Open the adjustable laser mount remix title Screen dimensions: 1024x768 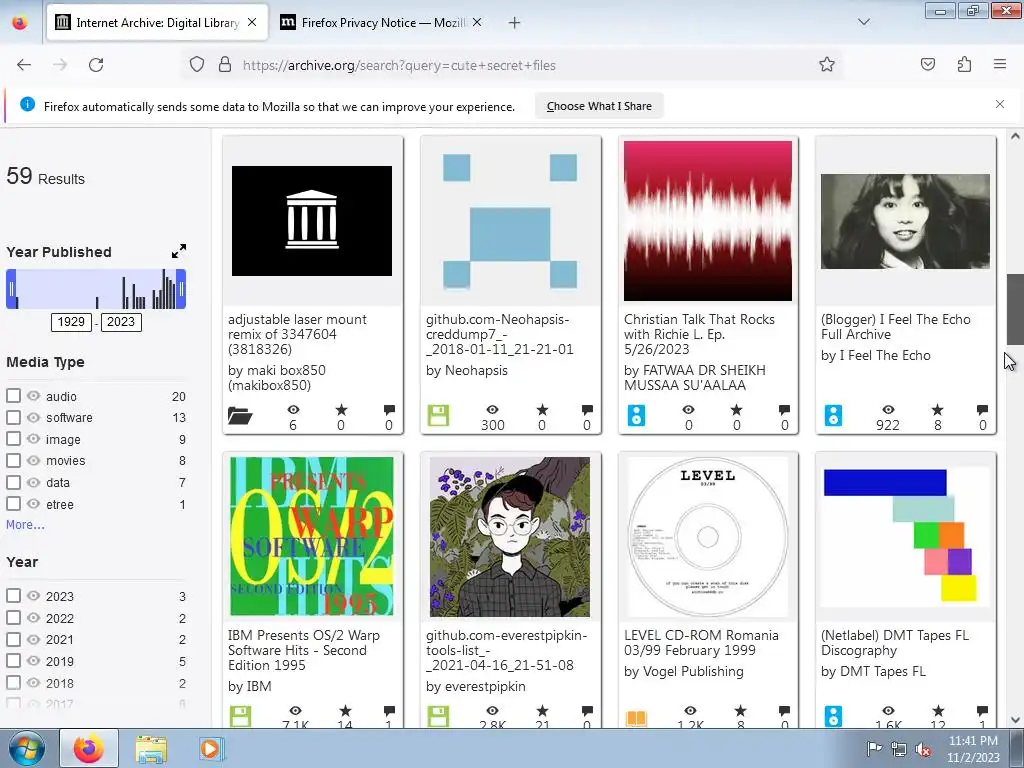pyautogui.click(x=297, y=334)
